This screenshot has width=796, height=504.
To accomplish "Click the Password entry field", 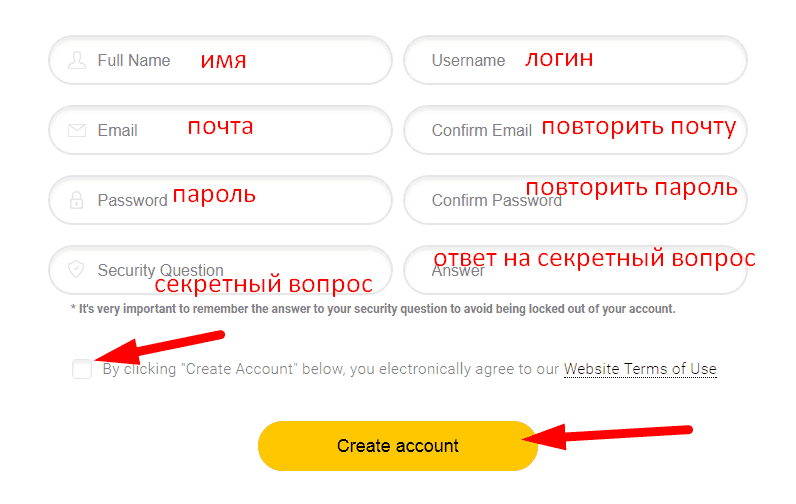I will 220,200.
